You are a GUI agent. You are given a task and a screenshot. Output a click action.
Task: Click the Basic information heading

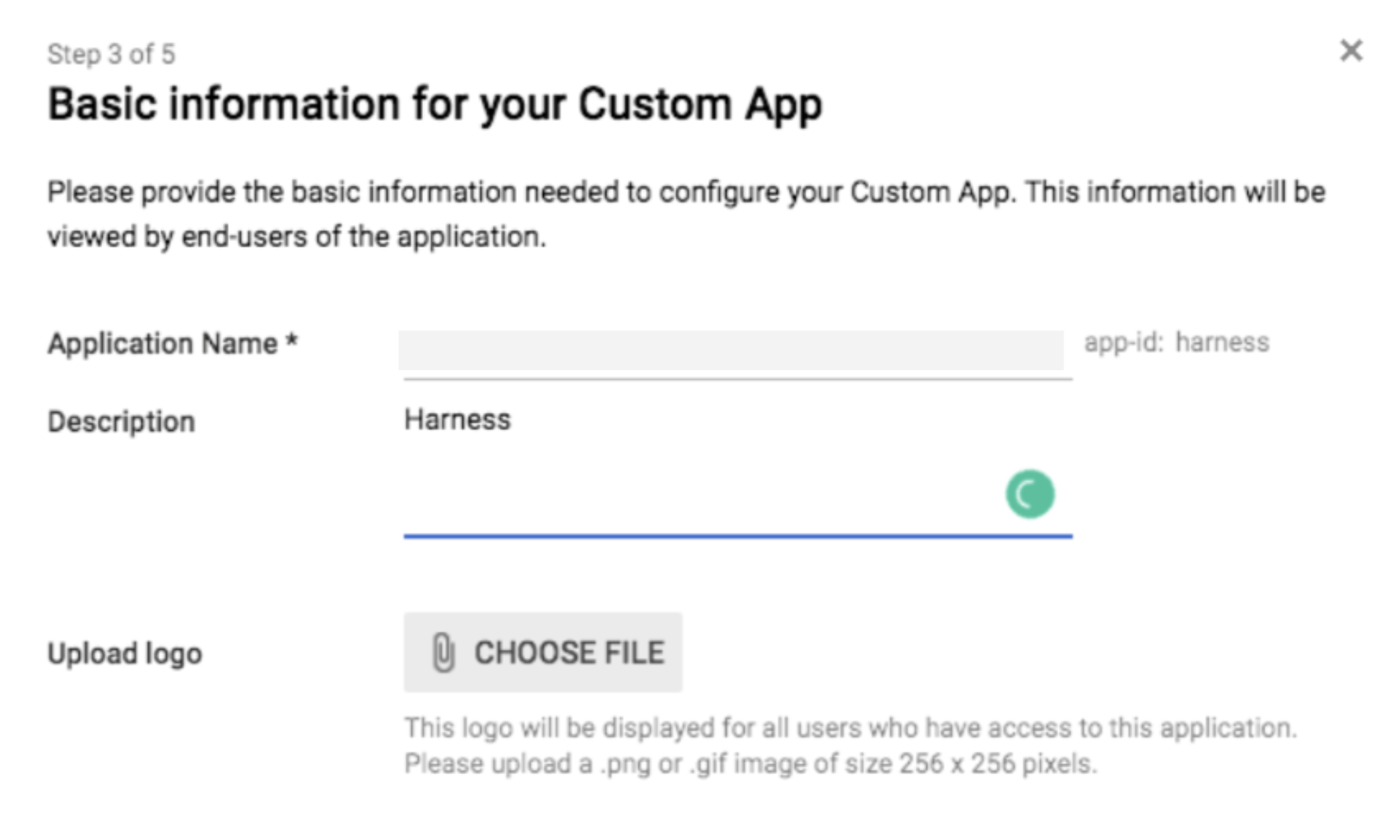(x=435, y=105)
